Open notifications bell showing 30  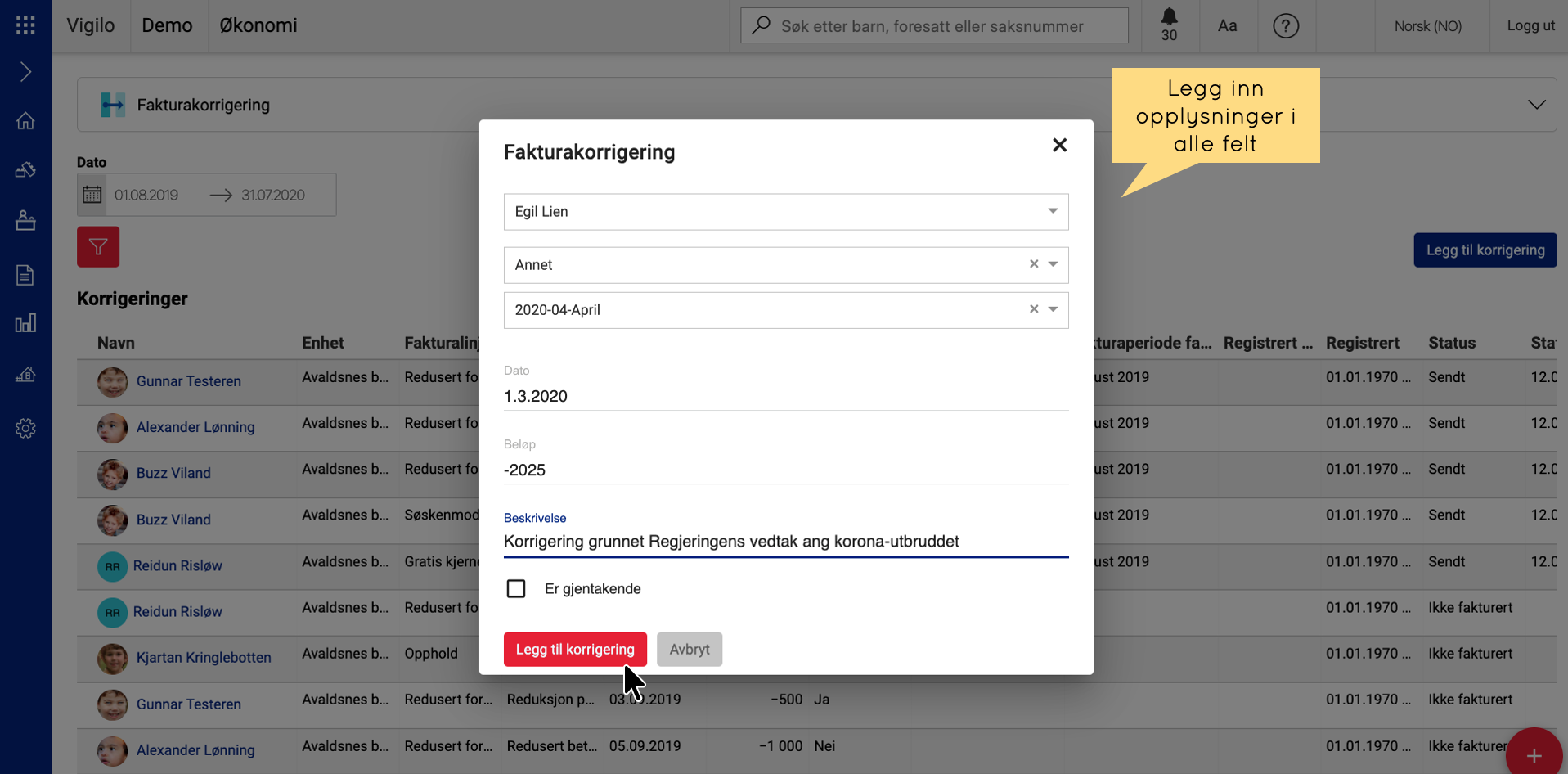point(1169,25)
